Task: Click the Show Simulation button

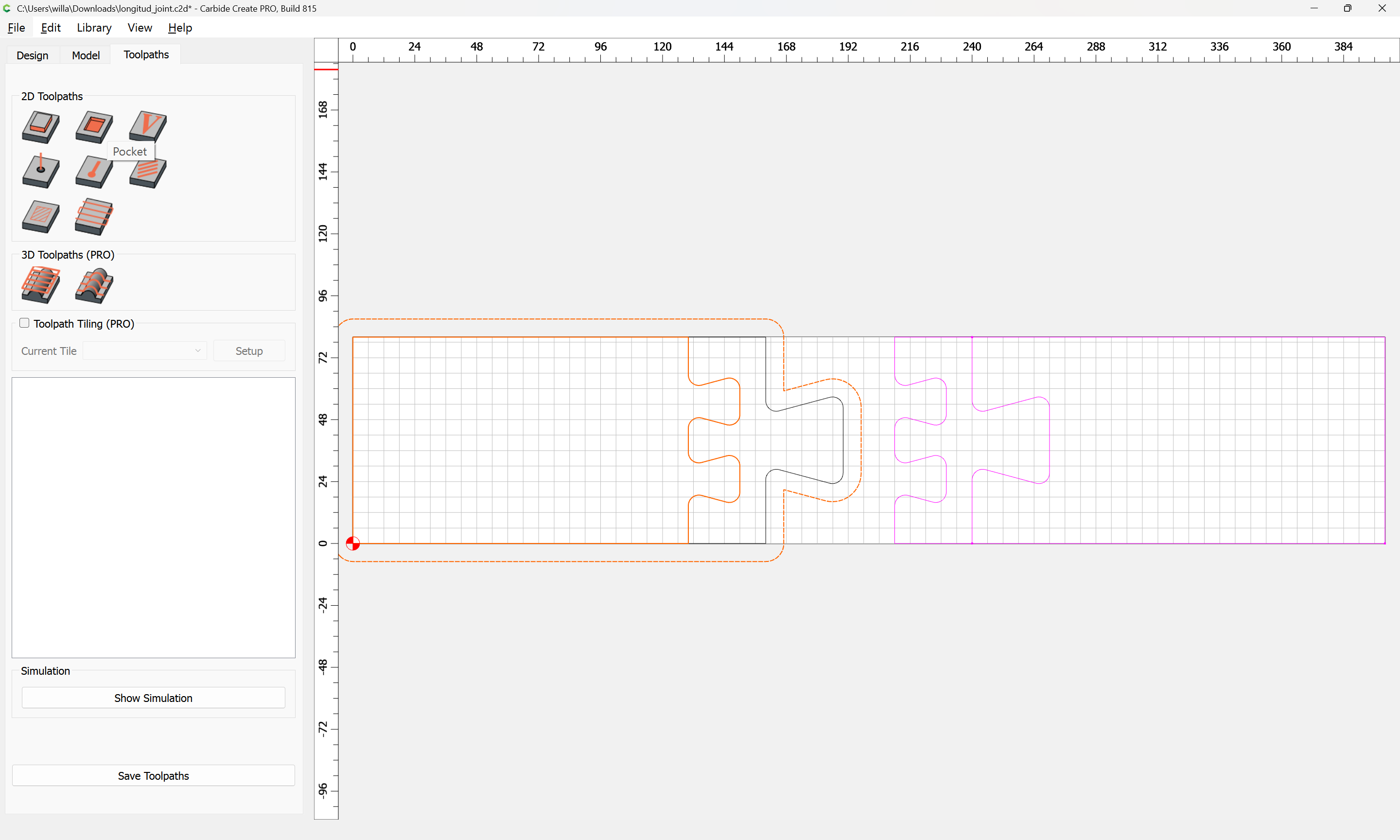Action: 153,698
